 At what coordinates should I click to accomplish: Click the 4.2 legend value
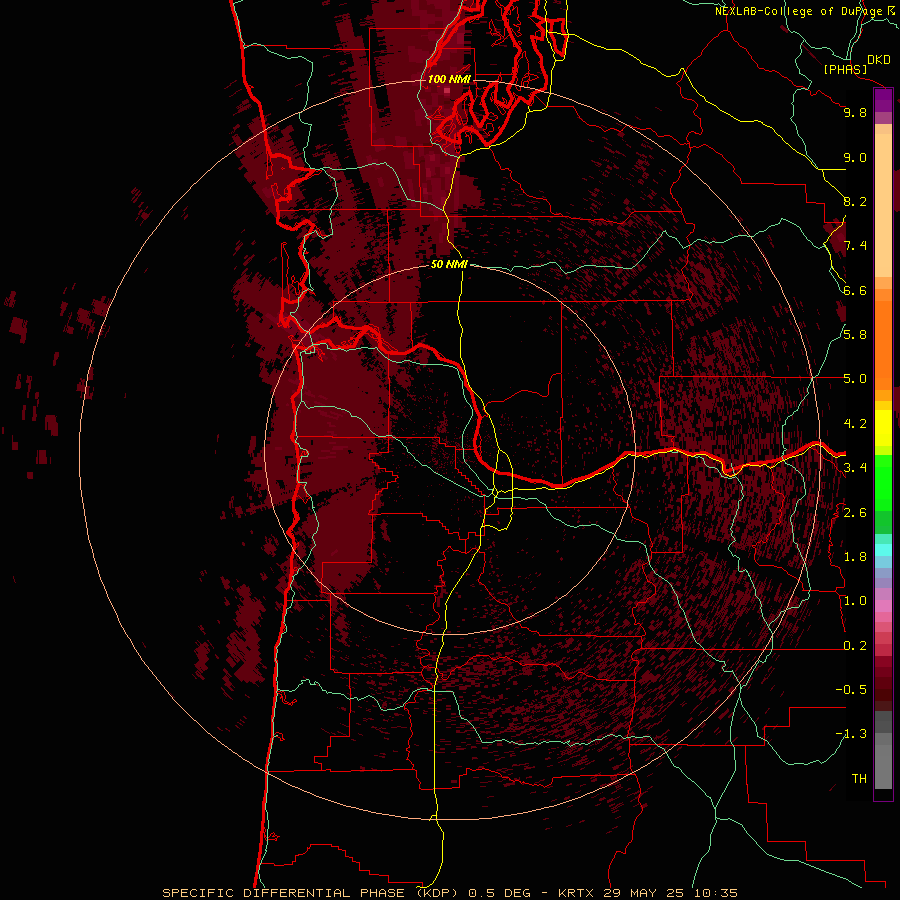pos(855,424)
